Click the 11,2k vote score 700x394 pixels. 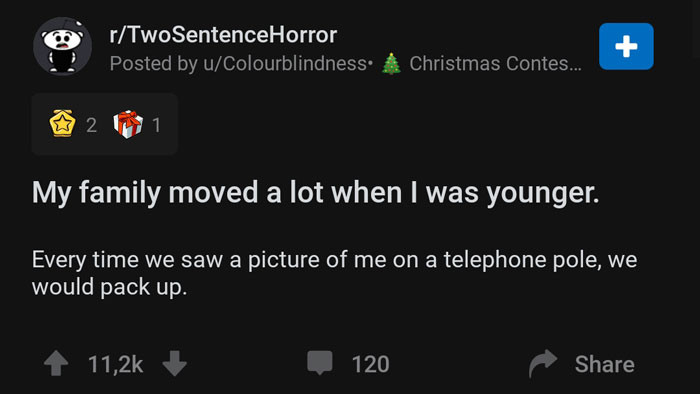(116, 364)
